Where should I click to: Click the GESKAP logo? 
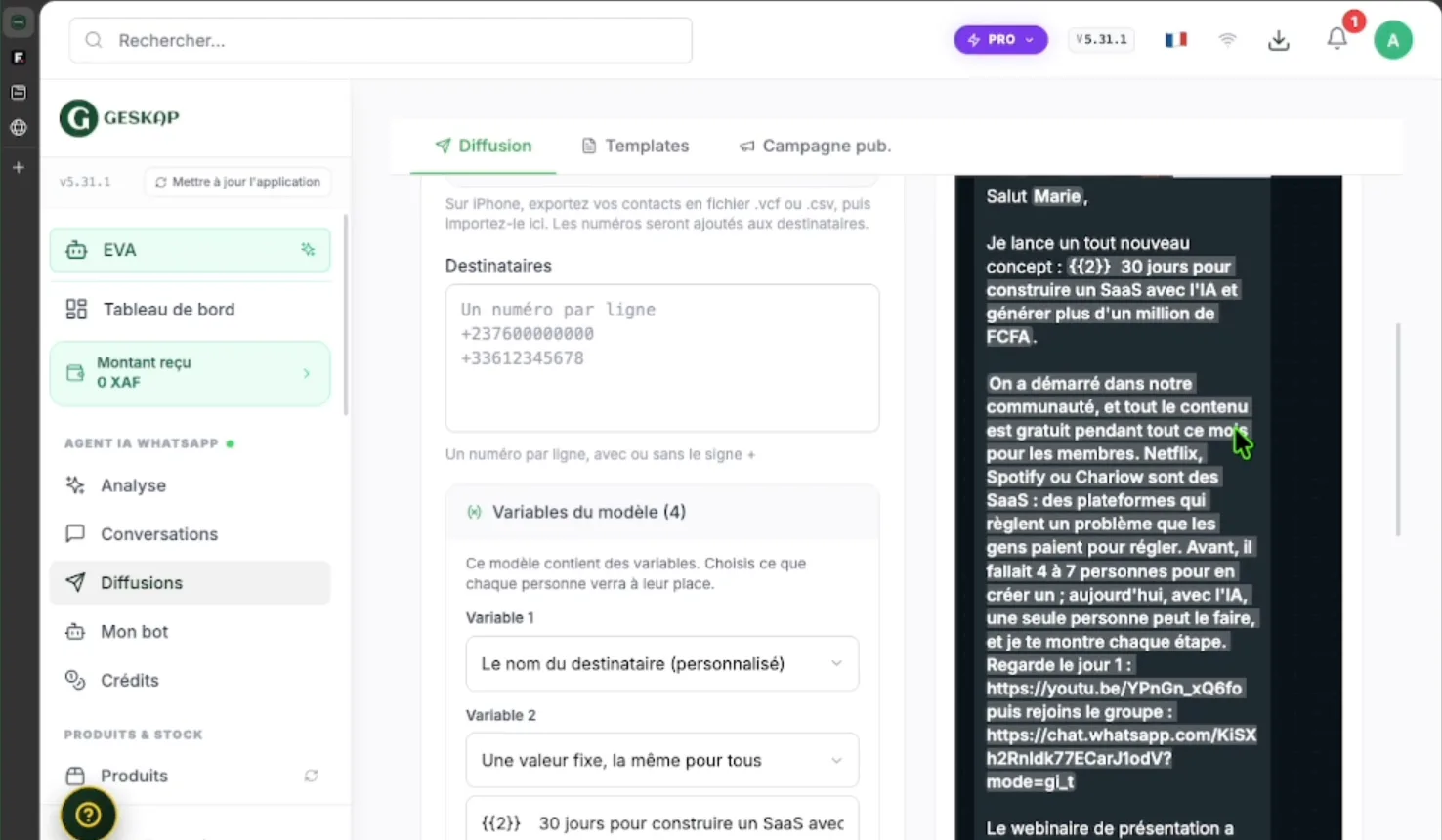point(119,118)
